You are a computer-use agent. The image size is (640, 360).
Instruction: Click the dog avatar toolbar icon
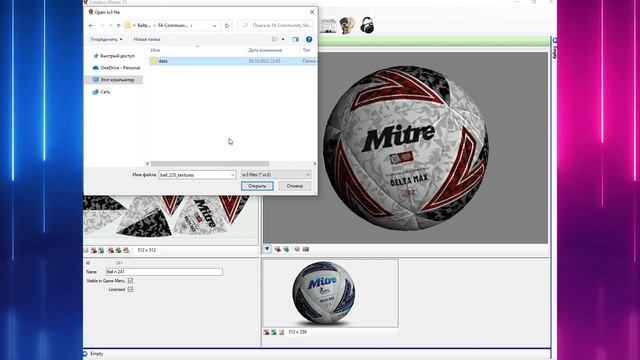tap(347, 25)
